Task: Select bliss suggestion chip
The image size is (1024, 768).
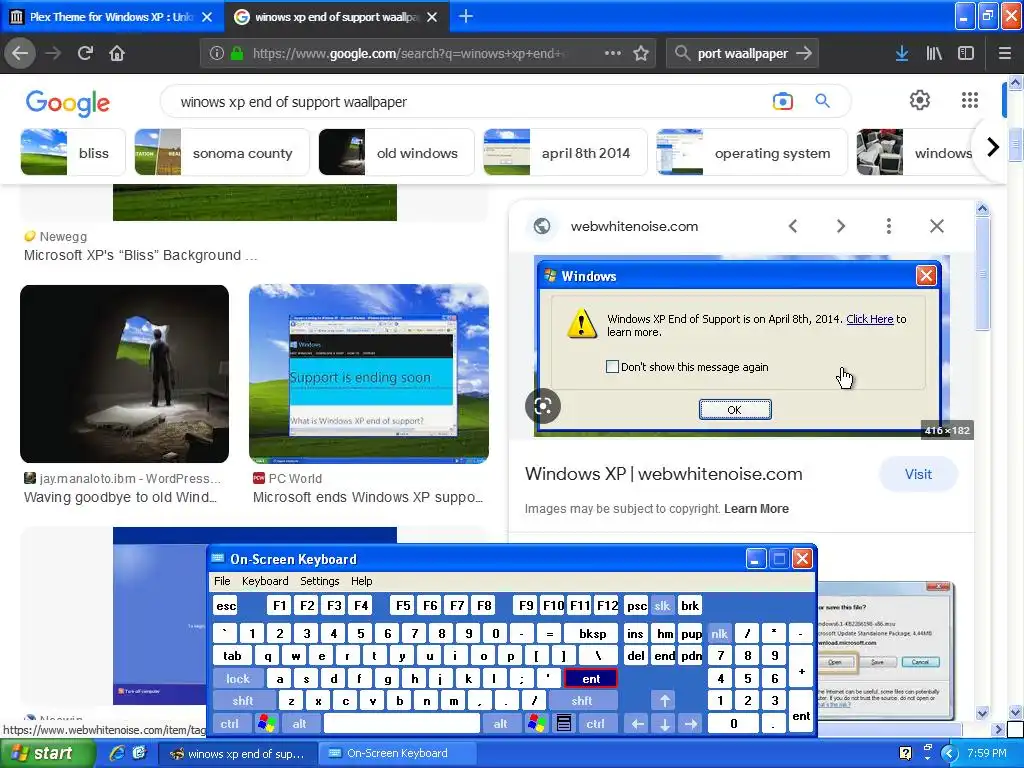Action: pos(72,153)
